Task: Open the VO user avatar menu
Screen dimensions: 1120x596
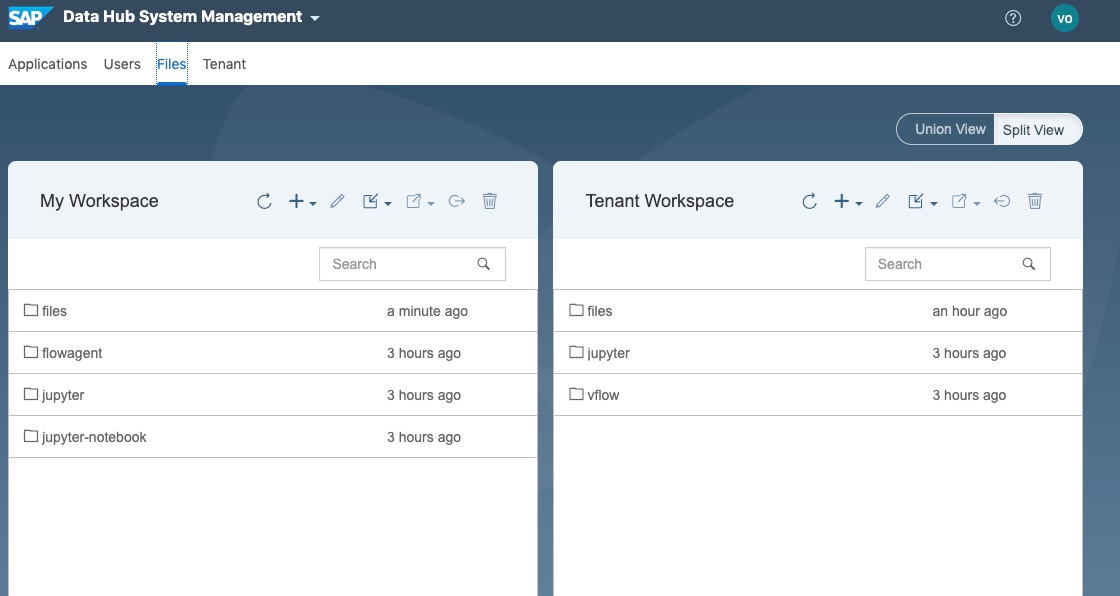Action: [x=1065, y=18]
